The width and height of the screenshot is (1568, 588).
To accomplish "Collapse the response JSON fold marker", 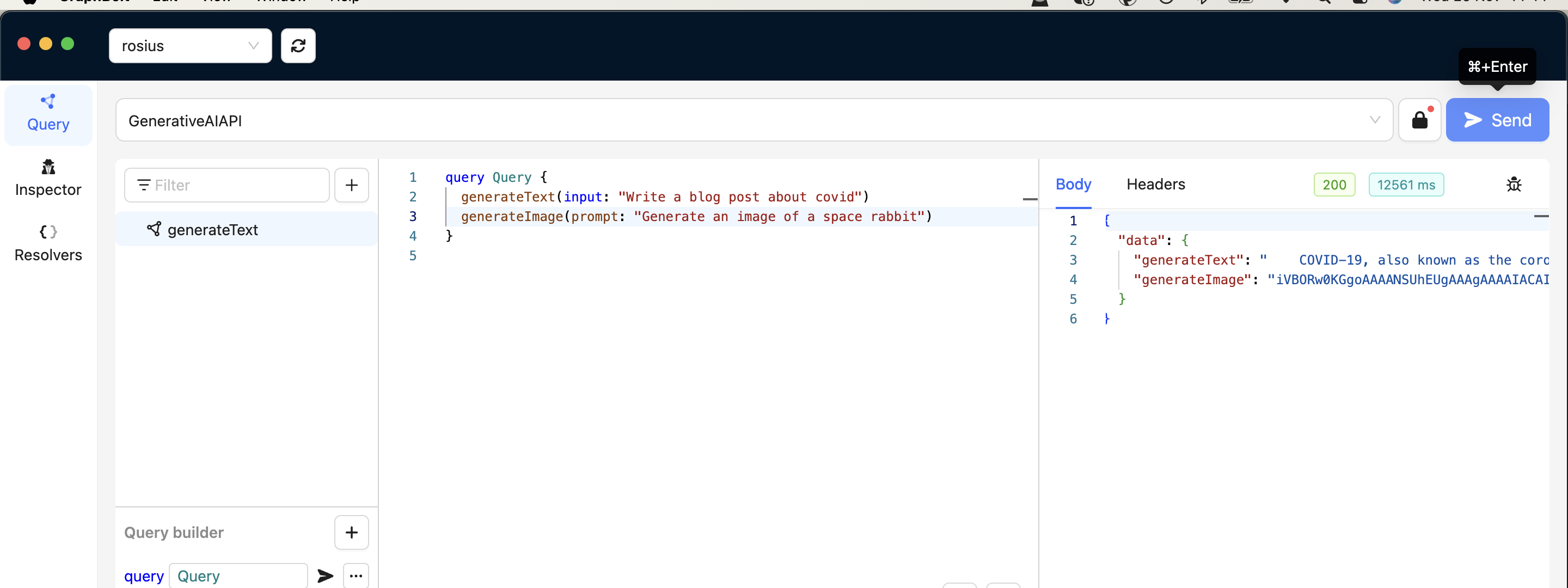I will click(x=1541, y=216).
